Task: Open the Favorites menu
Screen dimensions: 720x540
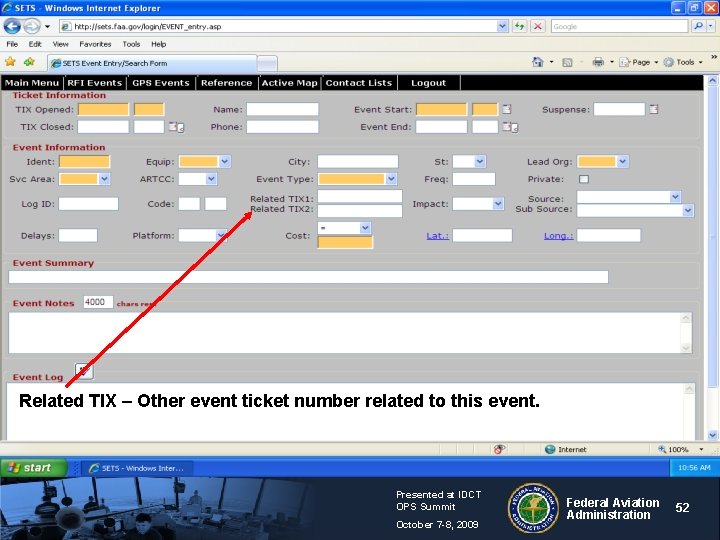Action: coord(95,44)
